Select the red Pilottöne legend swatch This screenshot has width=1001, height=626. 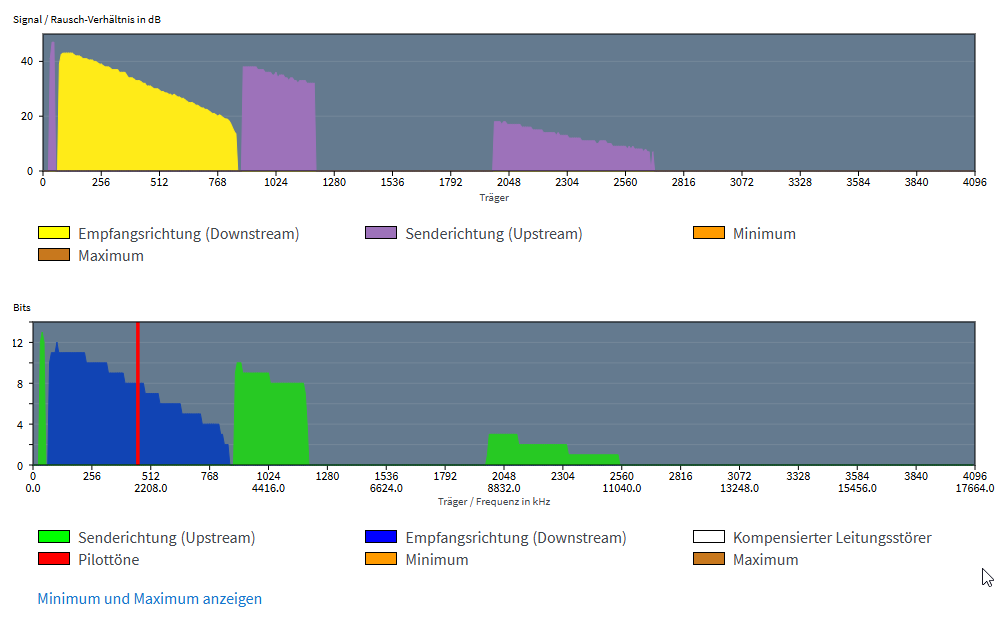coord(54,558)
